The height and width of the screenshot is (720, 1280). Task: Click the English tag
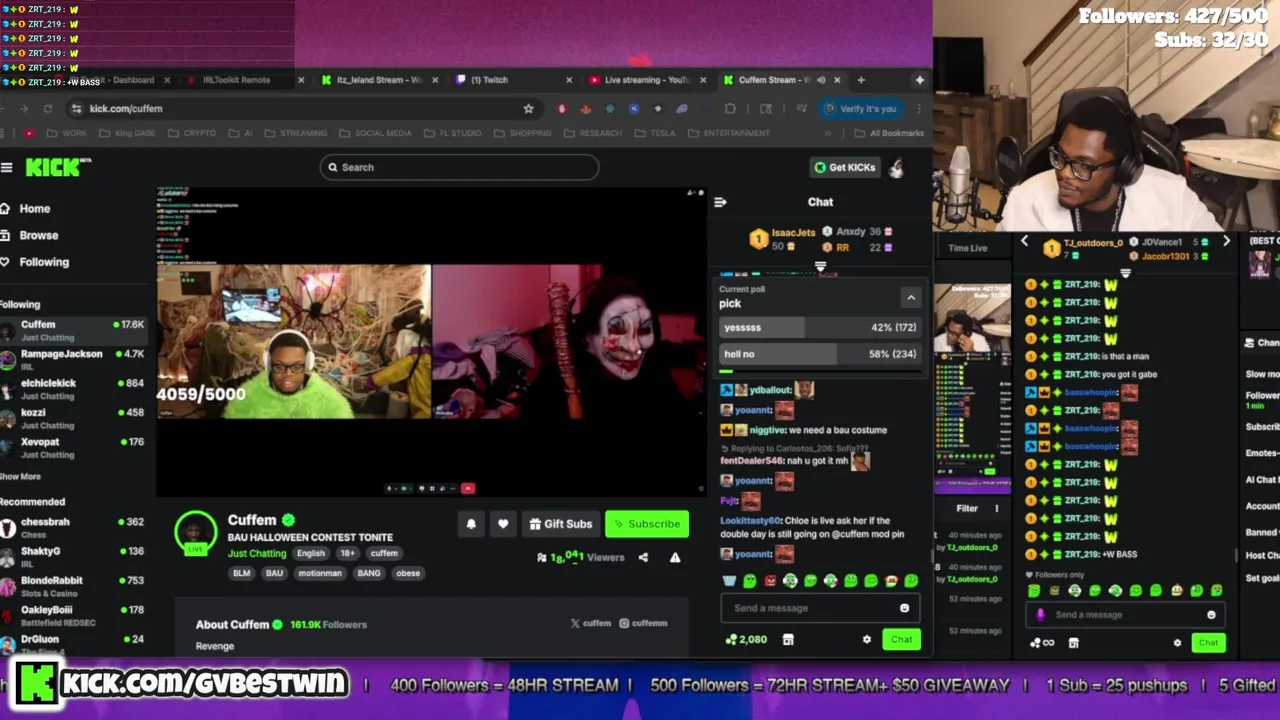pos(311,553)
